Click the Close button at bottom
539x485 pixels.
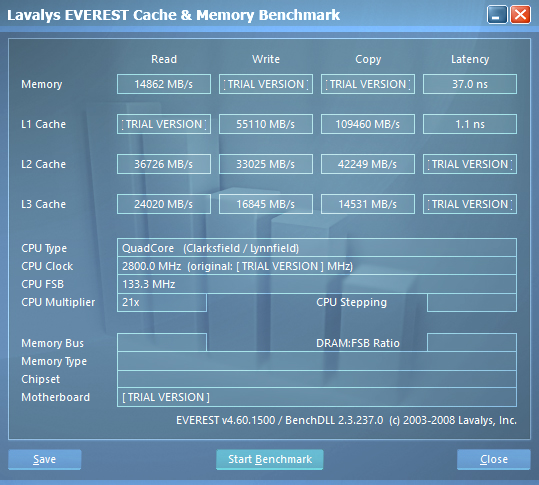(x=494, y=459)
